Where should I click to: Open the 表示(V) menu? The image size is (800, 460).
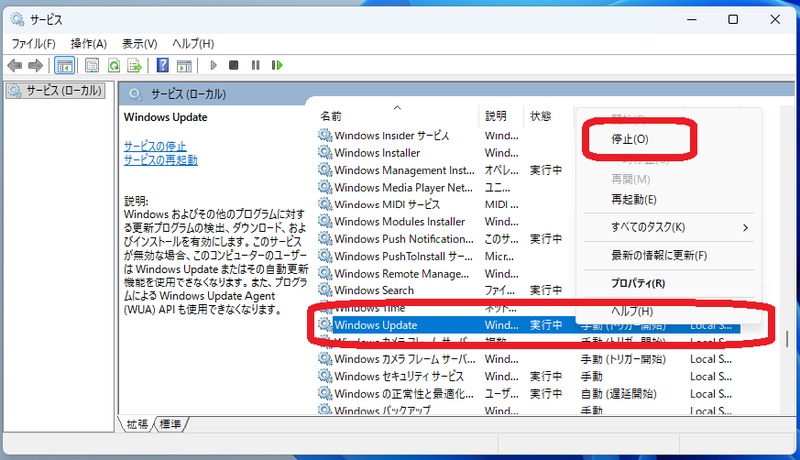tap(139, 44)
